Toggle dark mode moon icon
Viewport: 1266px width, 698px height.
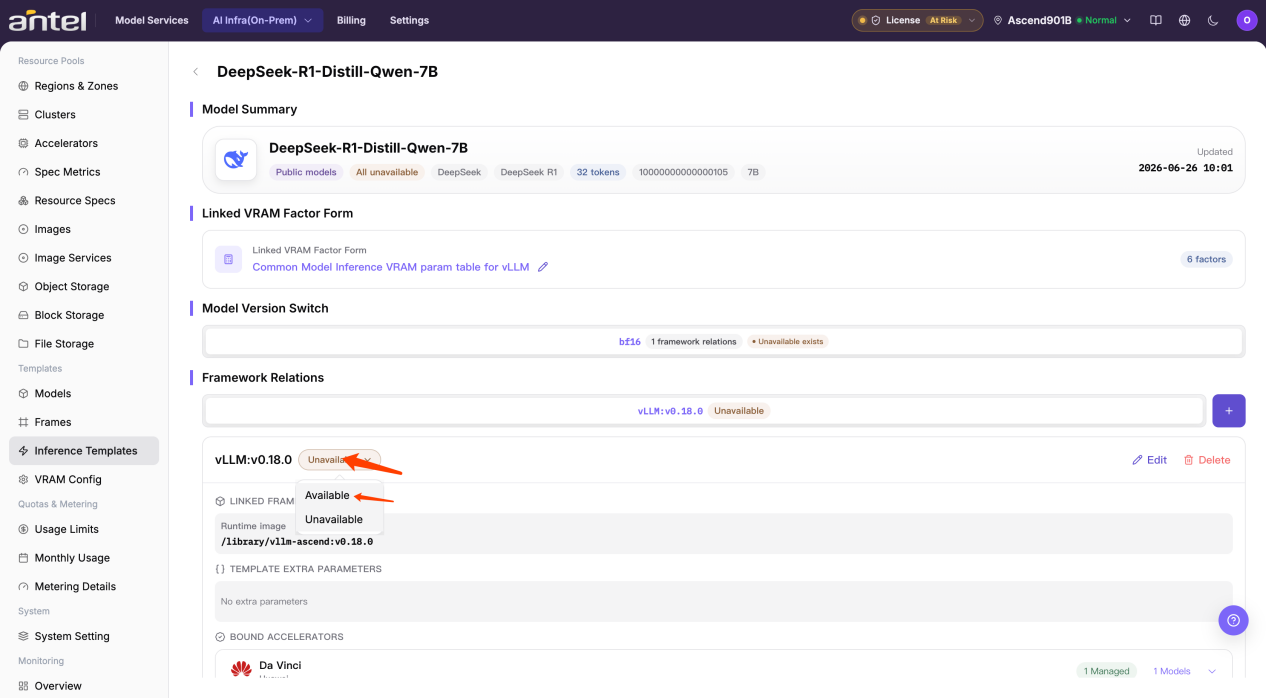[x=1213, y=20]
